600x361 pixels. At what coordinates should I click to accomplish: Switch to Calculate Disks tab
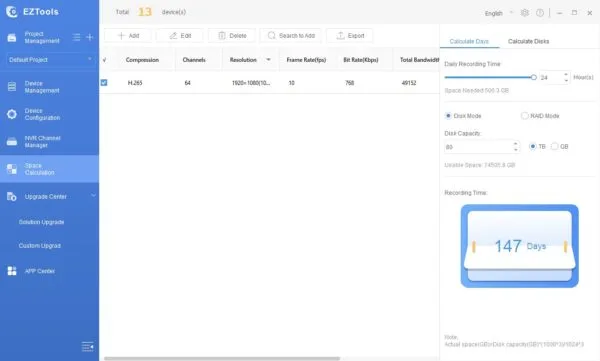pyautogui.click(x=528, y=41)
